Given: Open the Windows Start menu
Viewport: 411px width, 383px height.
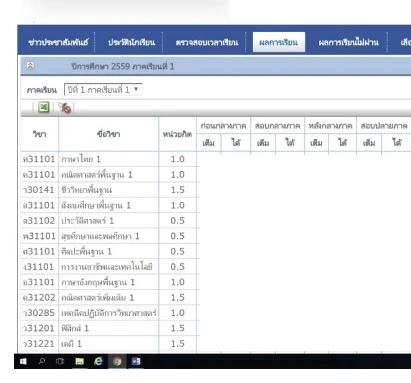Looking at the screenshot, I should click(x=23, y=361).
